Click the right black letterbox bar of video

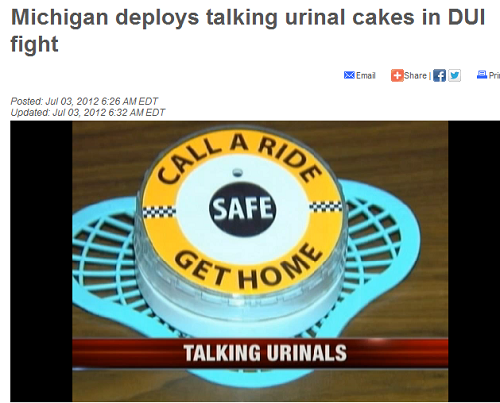click(x=474, y=261)
